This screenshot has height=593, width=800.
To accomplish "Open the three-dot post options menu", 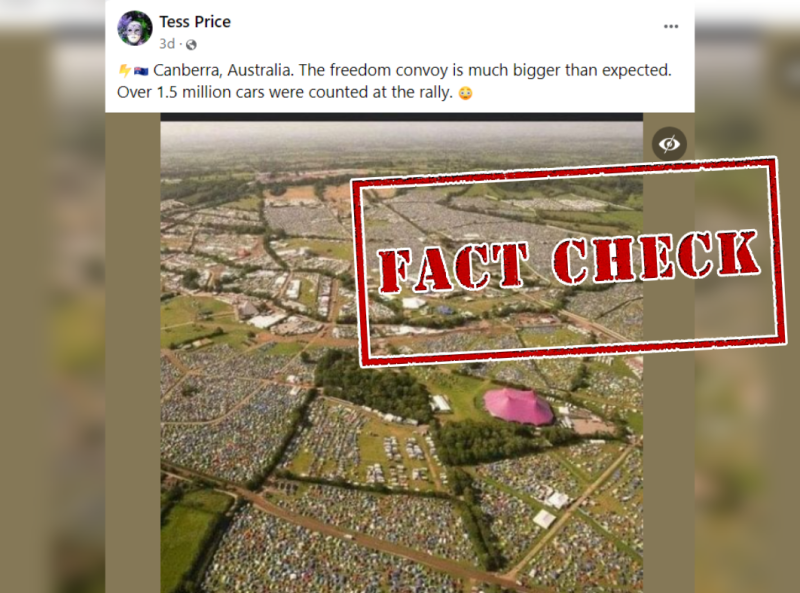I will [670, 26].
